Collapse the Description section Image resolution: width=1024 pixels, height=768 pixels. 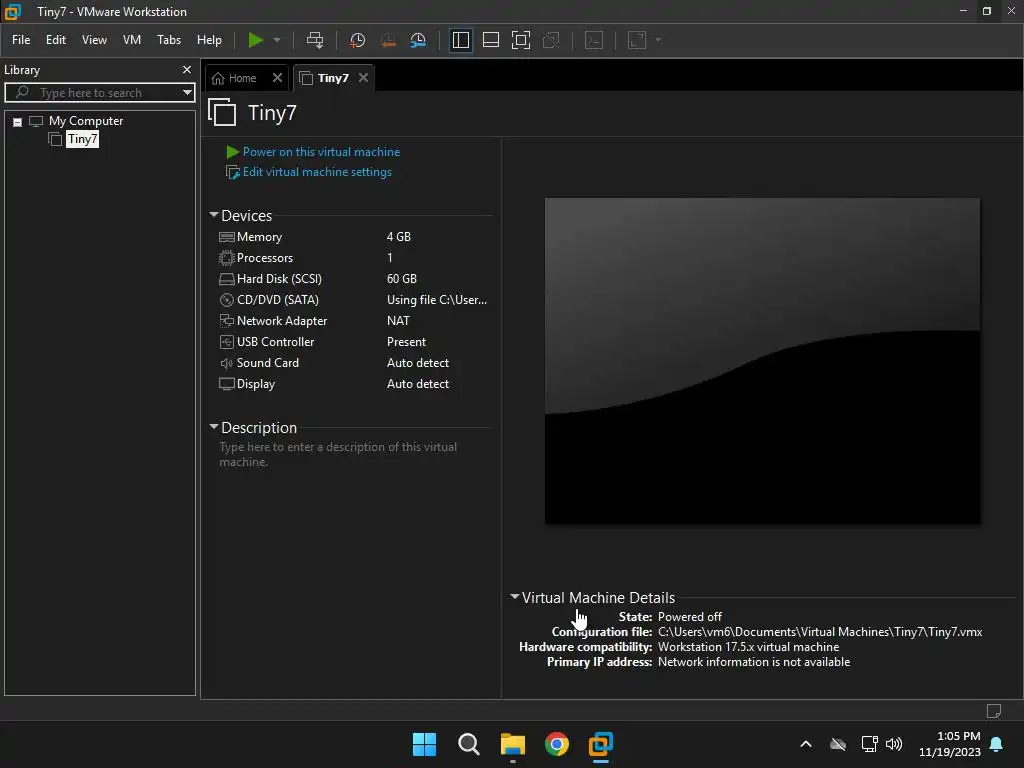[214, 427]
